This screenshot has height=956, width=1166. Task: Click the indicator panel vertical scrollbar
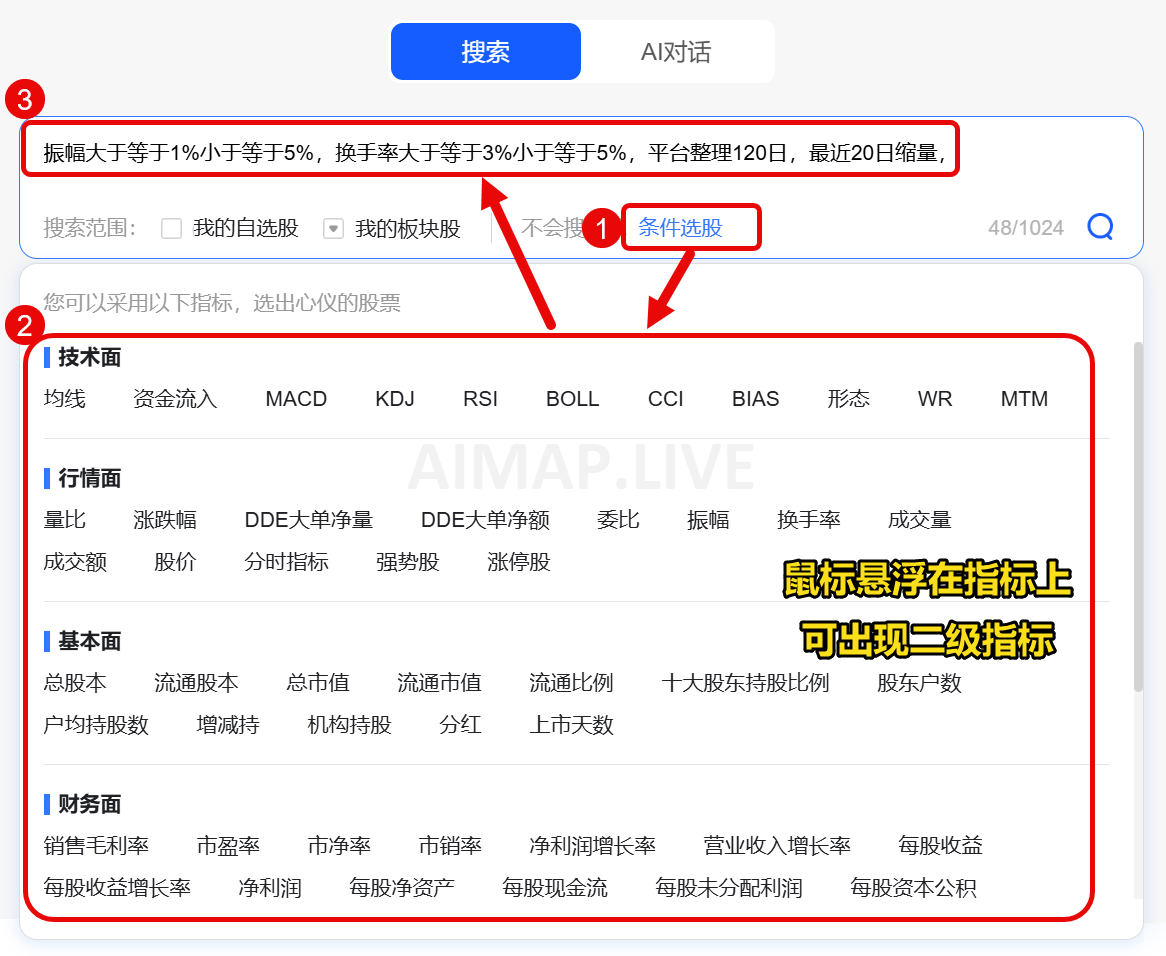[x=1138, y=517]
